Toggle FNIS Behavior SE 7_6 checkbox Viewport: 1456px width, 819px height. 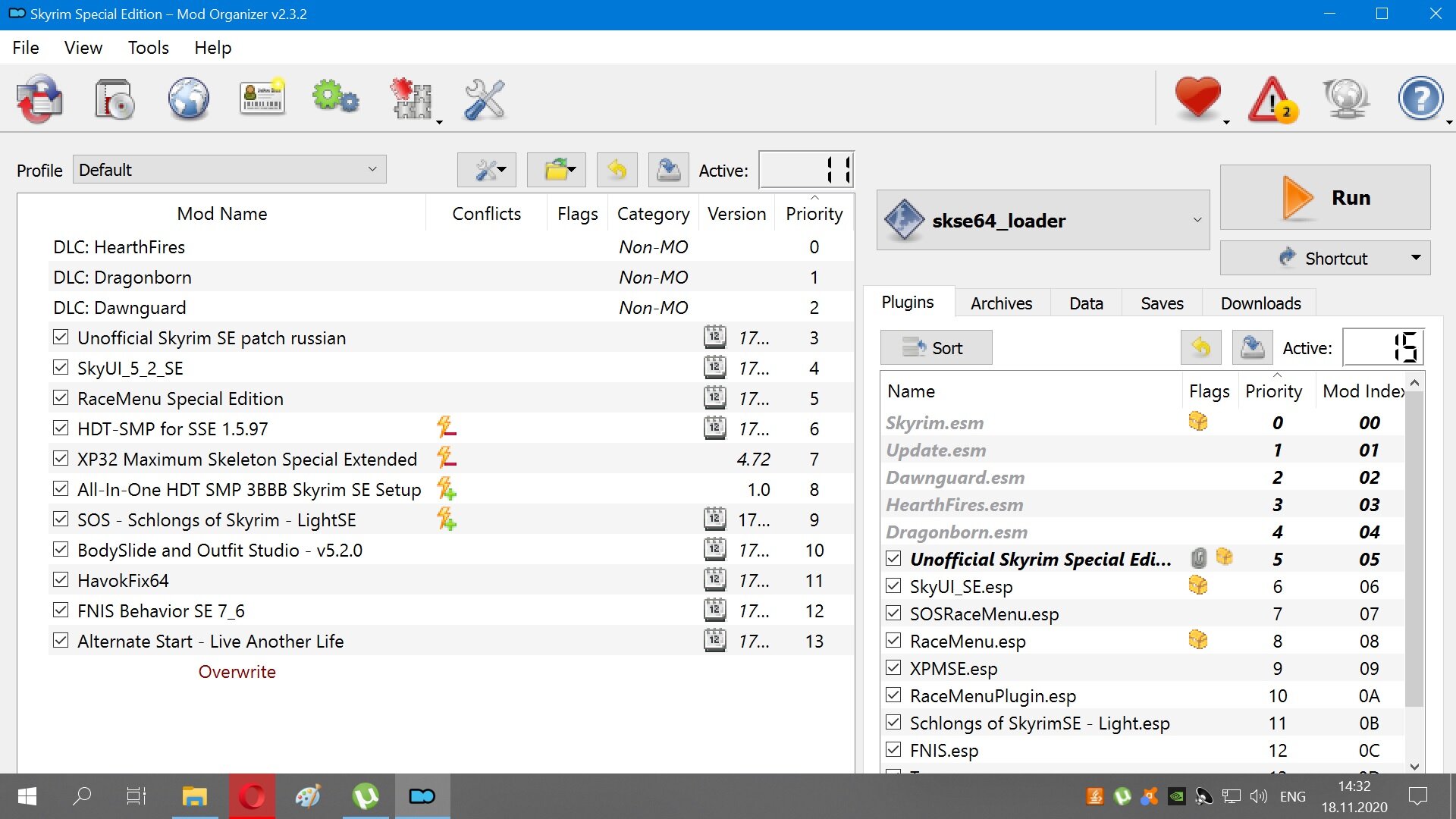[61, 610]
